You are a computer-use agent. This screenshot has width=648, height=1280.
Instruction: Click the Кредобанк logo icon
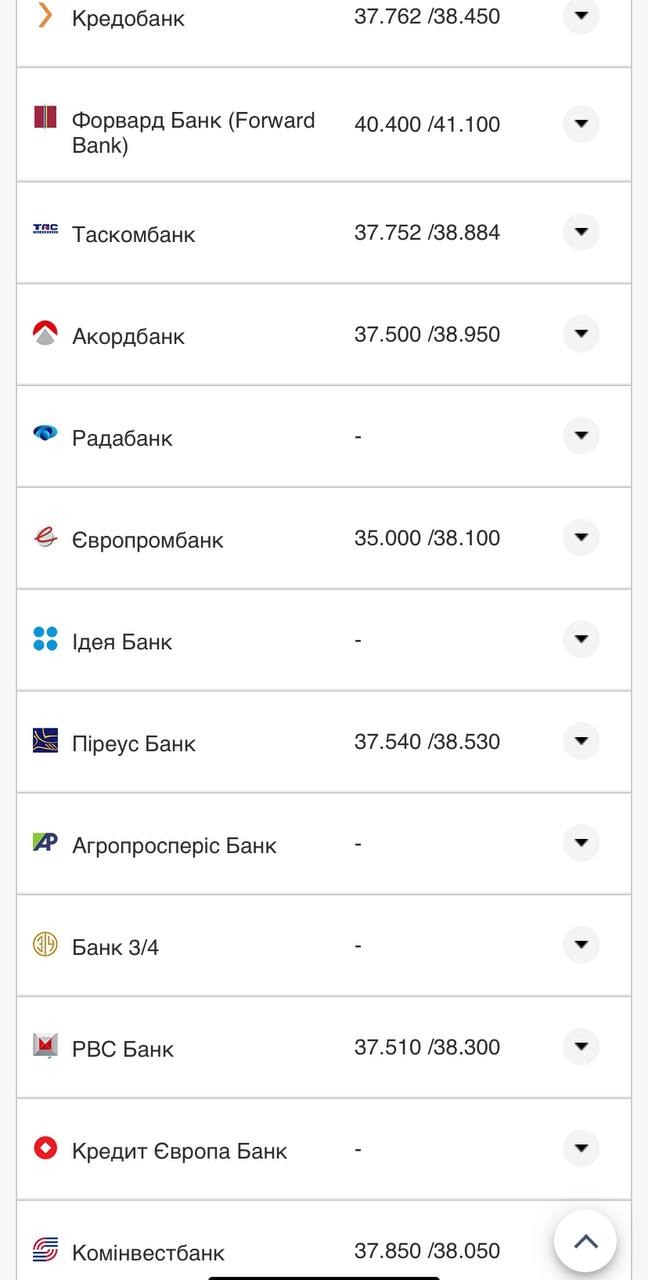45,15
